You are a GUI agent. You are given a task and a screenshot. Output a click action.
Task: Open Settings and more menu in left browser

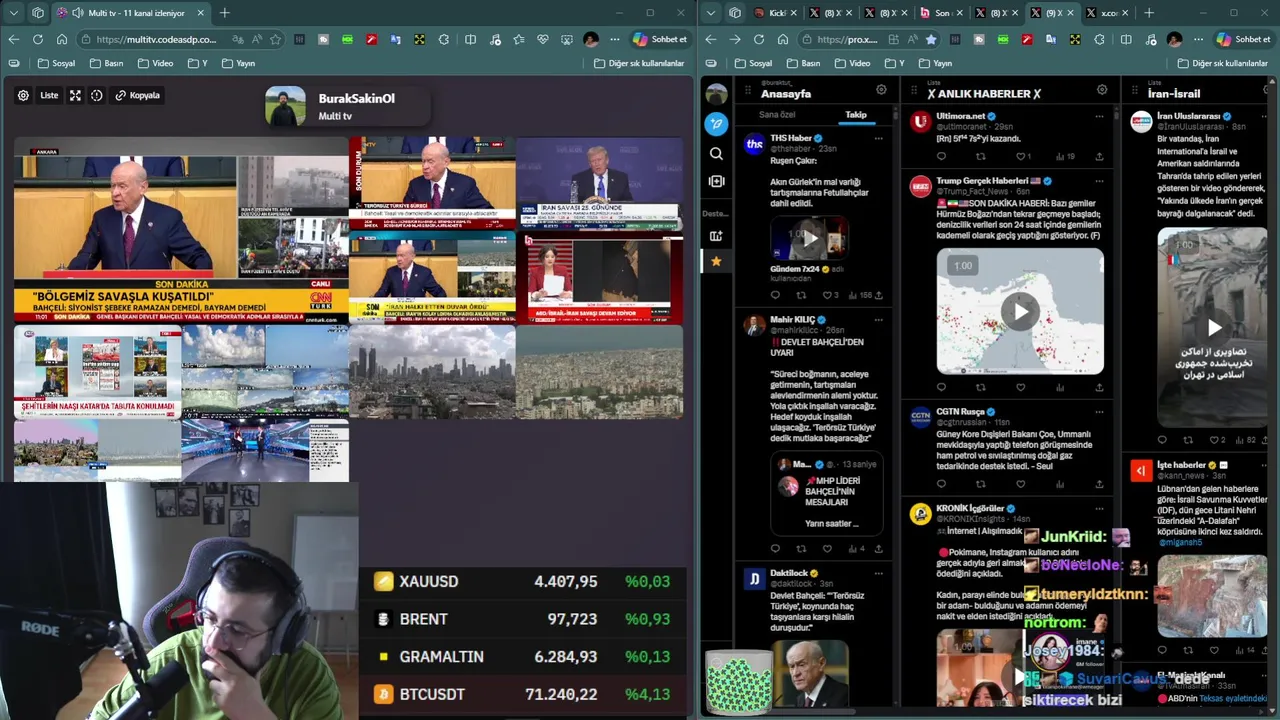pyautogui.click(x=614, y=39)
